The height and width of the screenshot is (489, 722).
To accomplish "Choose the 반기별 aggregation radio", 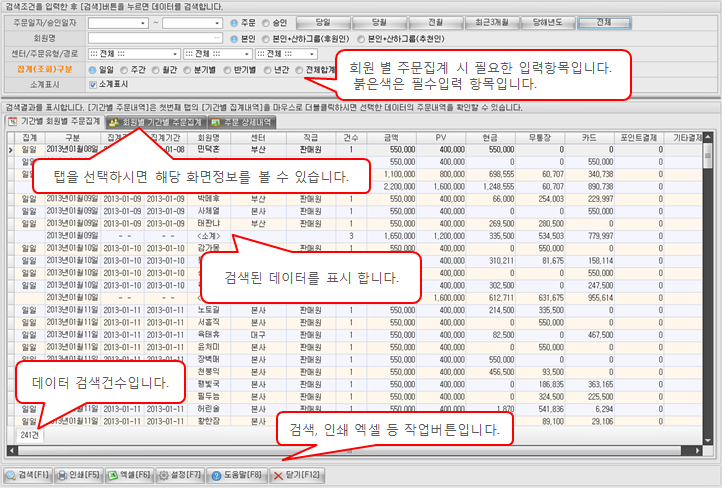I will pos(227,70).
